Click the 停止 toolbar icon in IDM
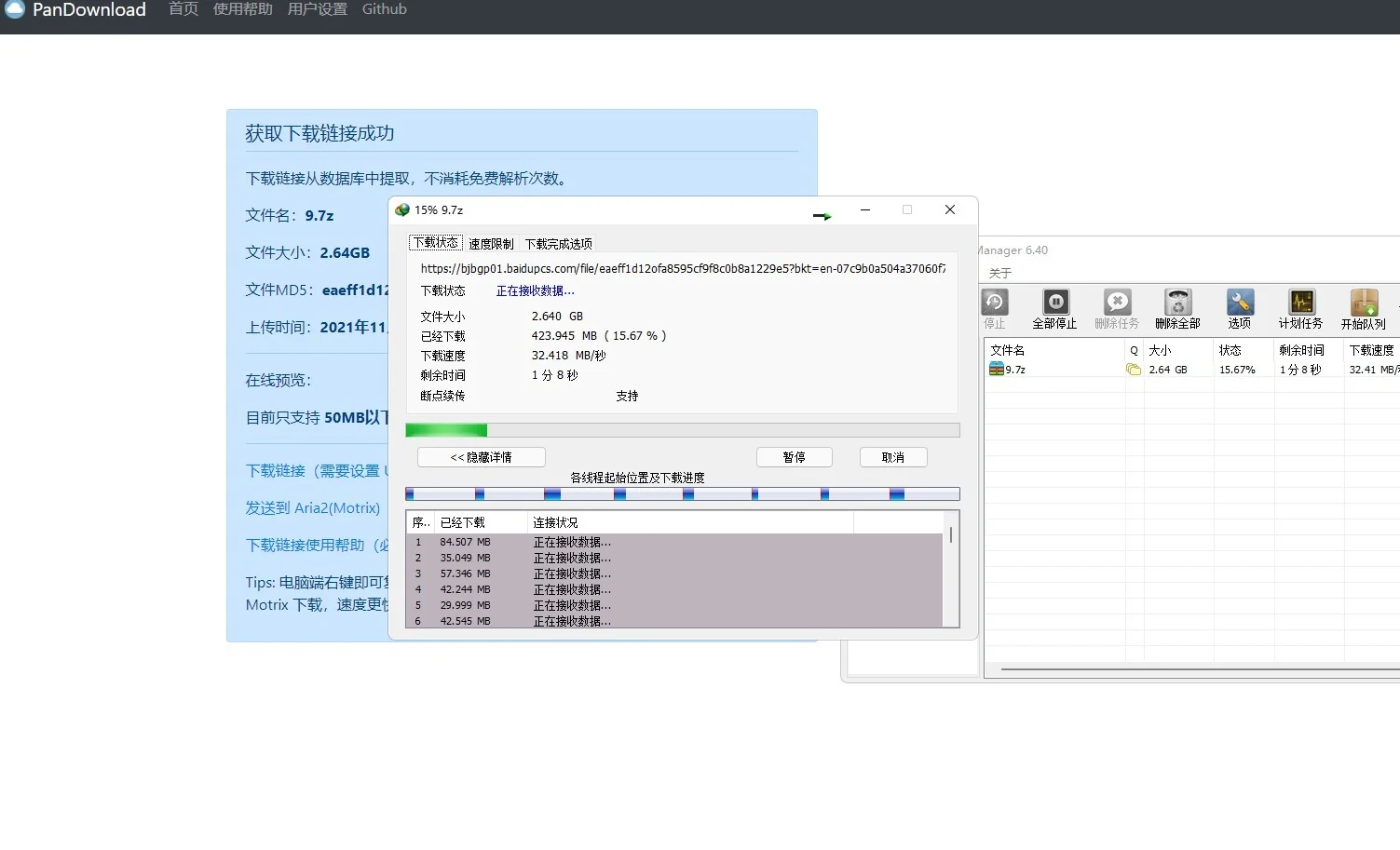Image resolution: width=1400 pixels, height=850 pixels. tap(995, 309)
